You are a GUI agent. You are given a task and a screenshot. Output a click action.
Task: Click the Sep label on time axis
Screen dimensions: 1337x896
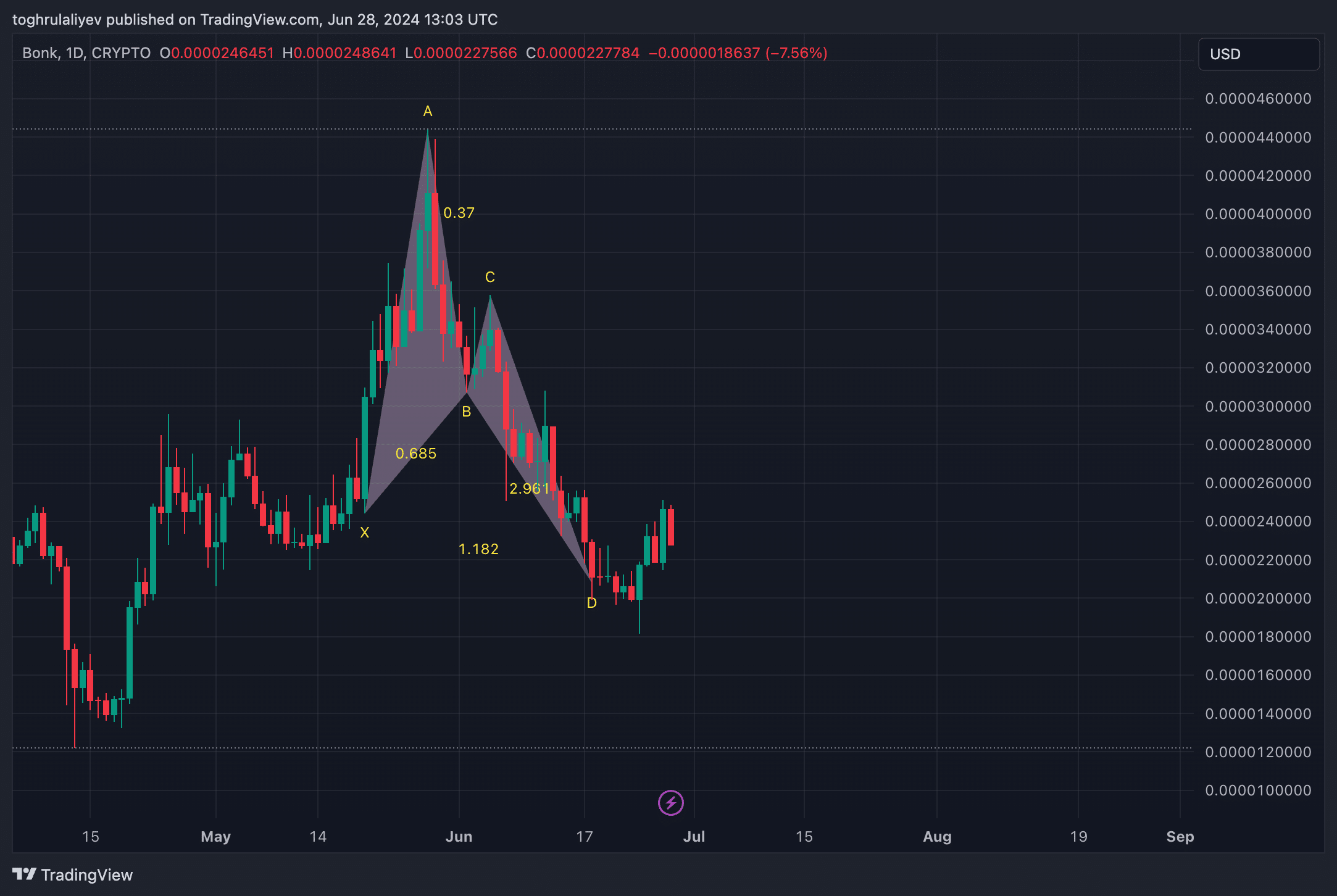(x=1180, y=837)
